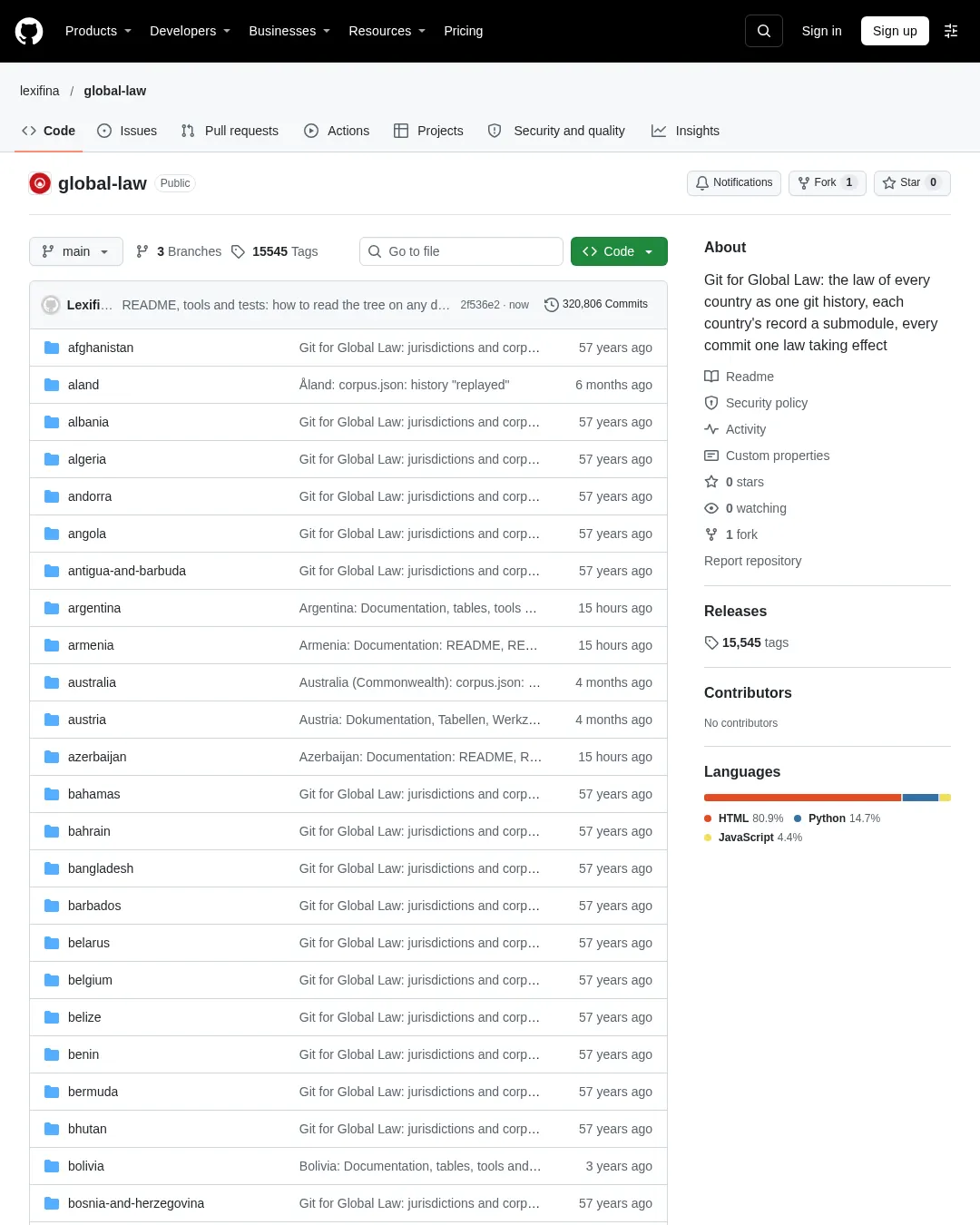Click the bolivia folder icon
980x1225 pixels.
(x=52, y=1166)
